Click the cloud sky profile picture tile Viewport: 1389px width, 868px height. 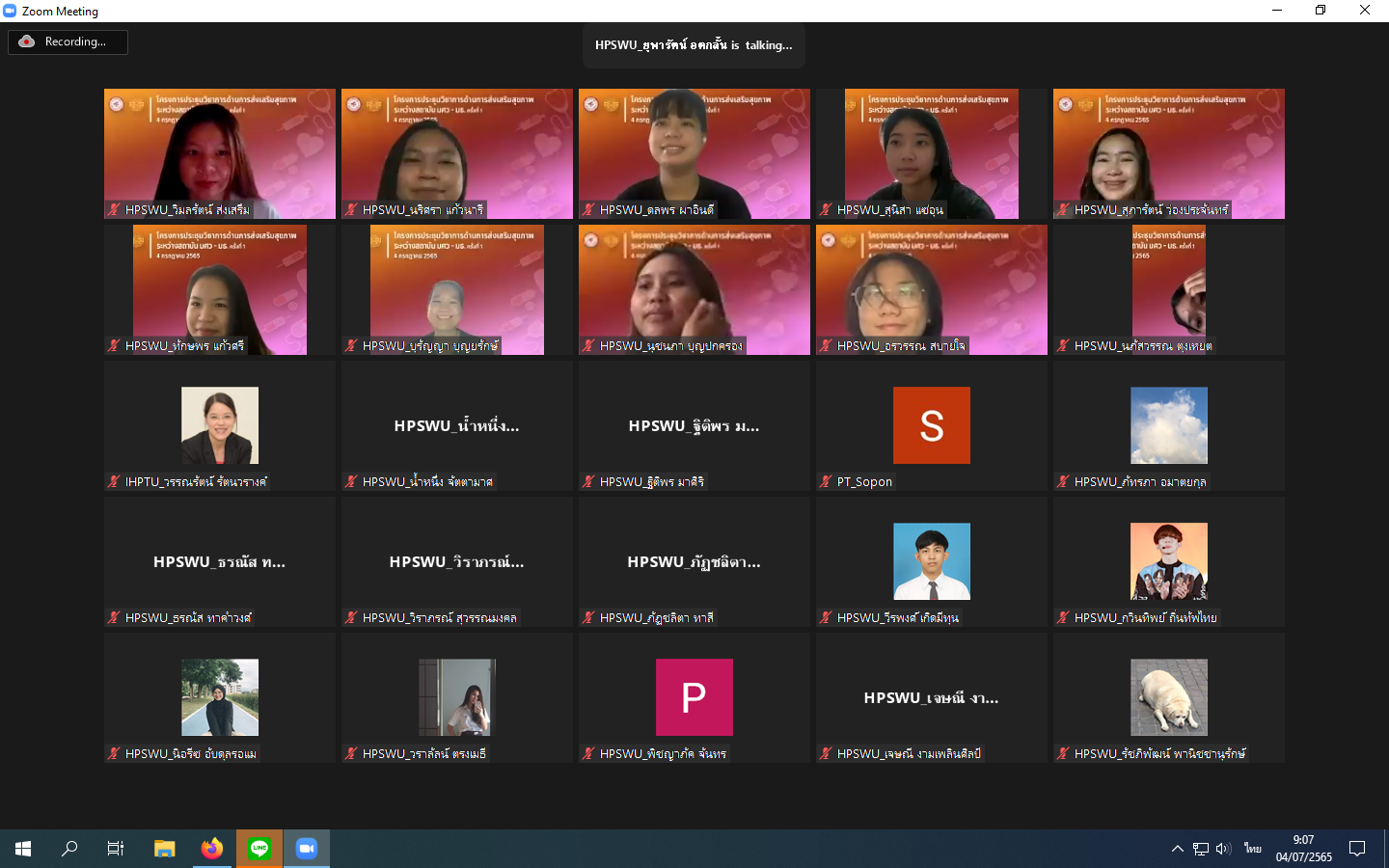pyautogui.click(x=1168, y=425)
